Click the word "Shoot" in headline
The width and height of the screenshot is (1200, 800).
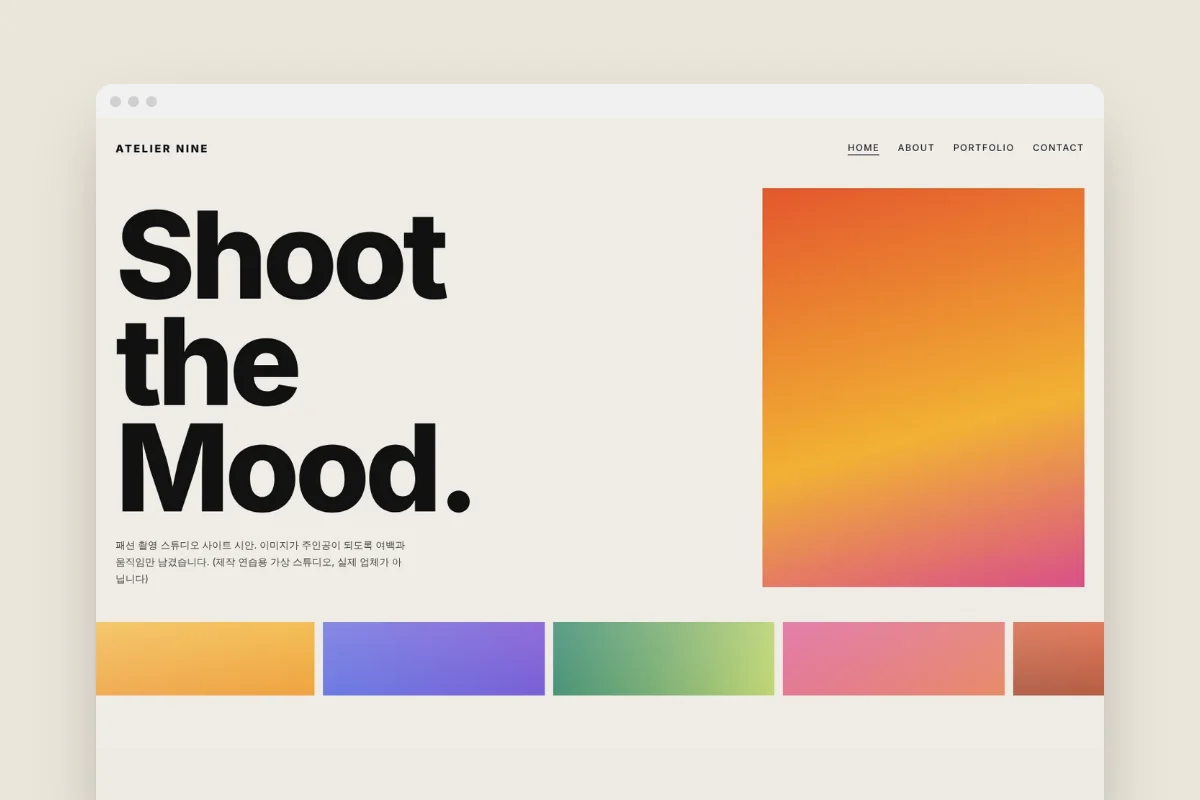(x=282, y=256)
